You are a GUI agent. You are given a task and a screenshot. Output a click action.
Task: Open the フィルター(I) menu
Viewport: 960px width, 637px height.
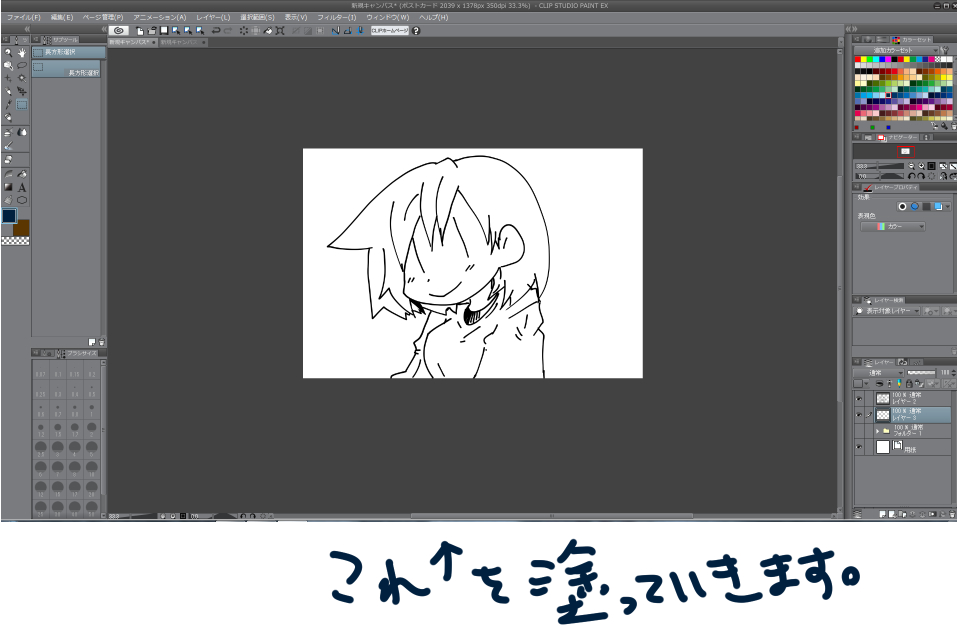pos(336,17)
